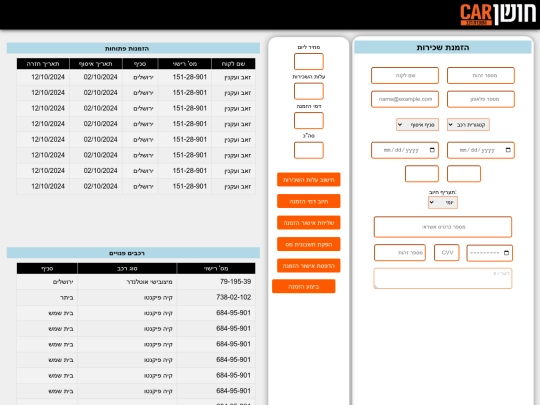This screenshot has height=405, width=540.
Task: Click the הזמנות פתוחות section heading
Action: click(127, 49)
